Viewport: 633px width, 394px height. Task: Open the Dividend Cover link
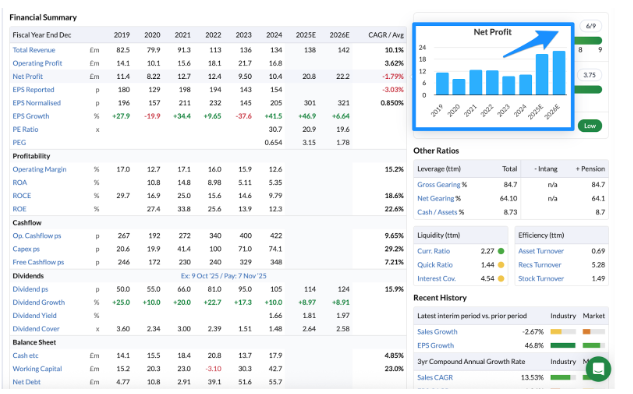(x=36, y=329)
